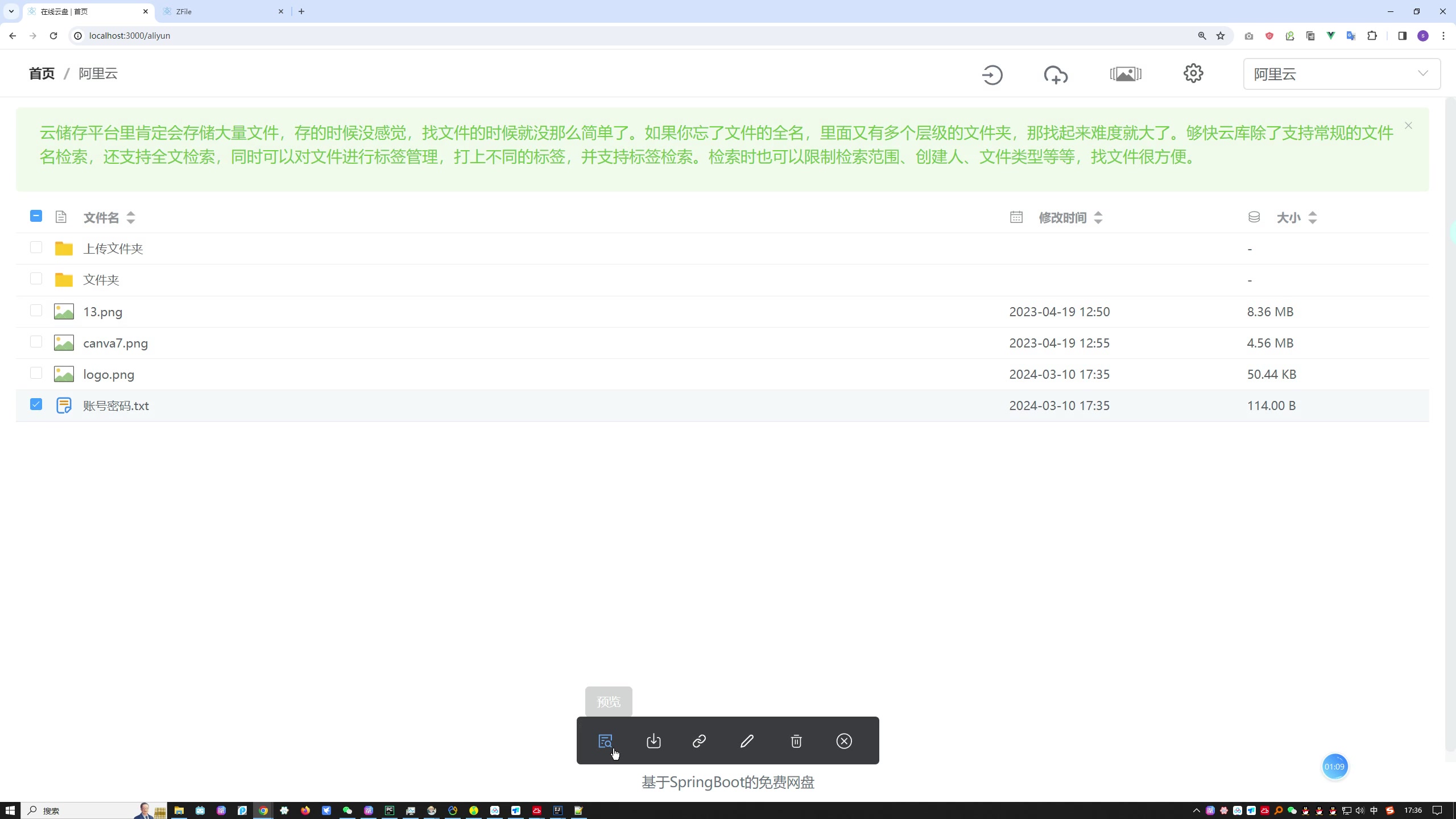Click the login arrow icon in the header
1456x819 pixels.
[992, 75]
